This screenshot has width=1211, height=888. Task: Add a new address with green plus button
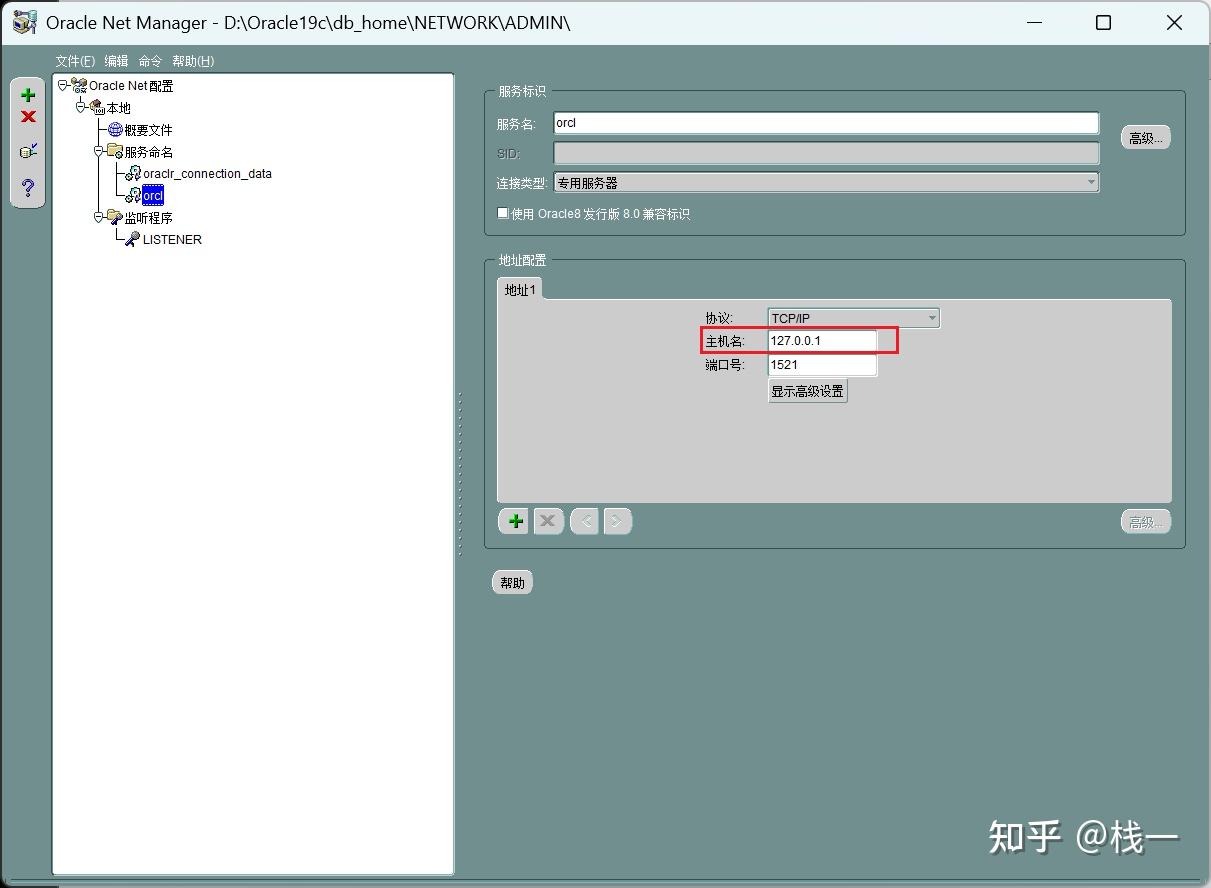coord(515,521)
